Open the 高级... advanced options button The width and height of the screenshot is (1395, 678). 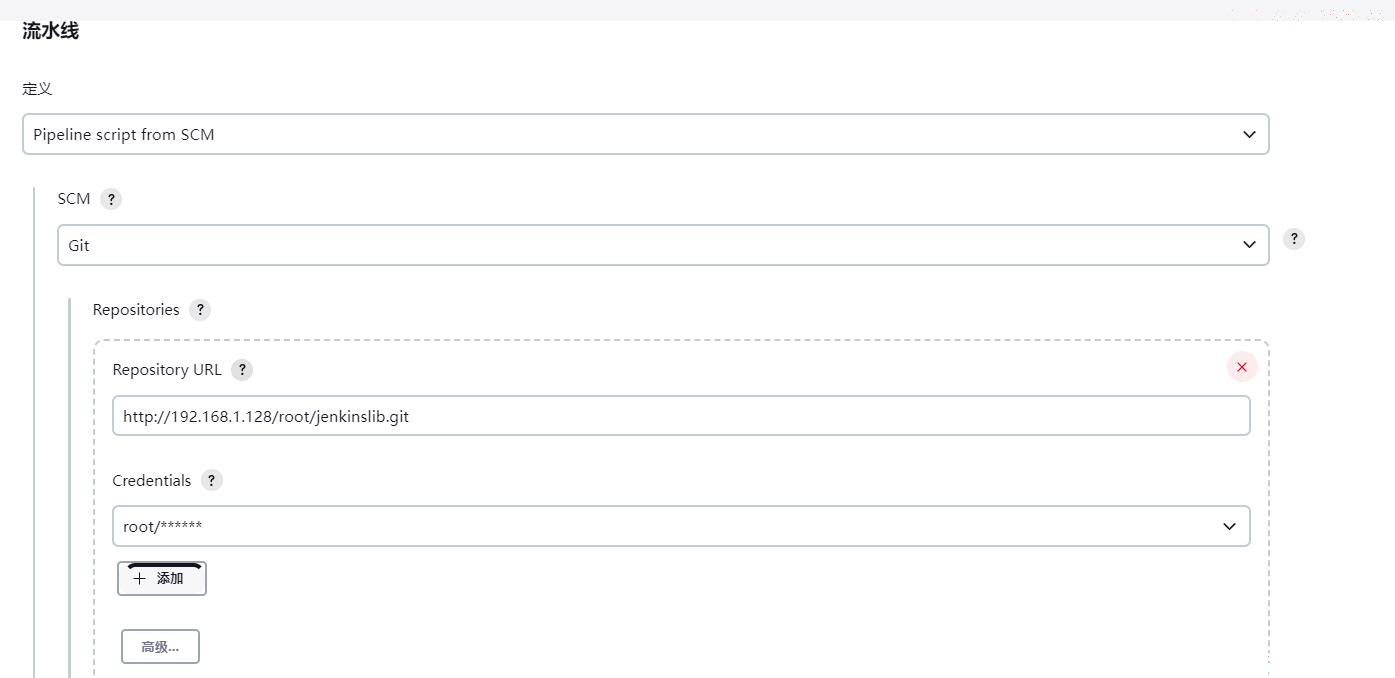click(160, 647)
